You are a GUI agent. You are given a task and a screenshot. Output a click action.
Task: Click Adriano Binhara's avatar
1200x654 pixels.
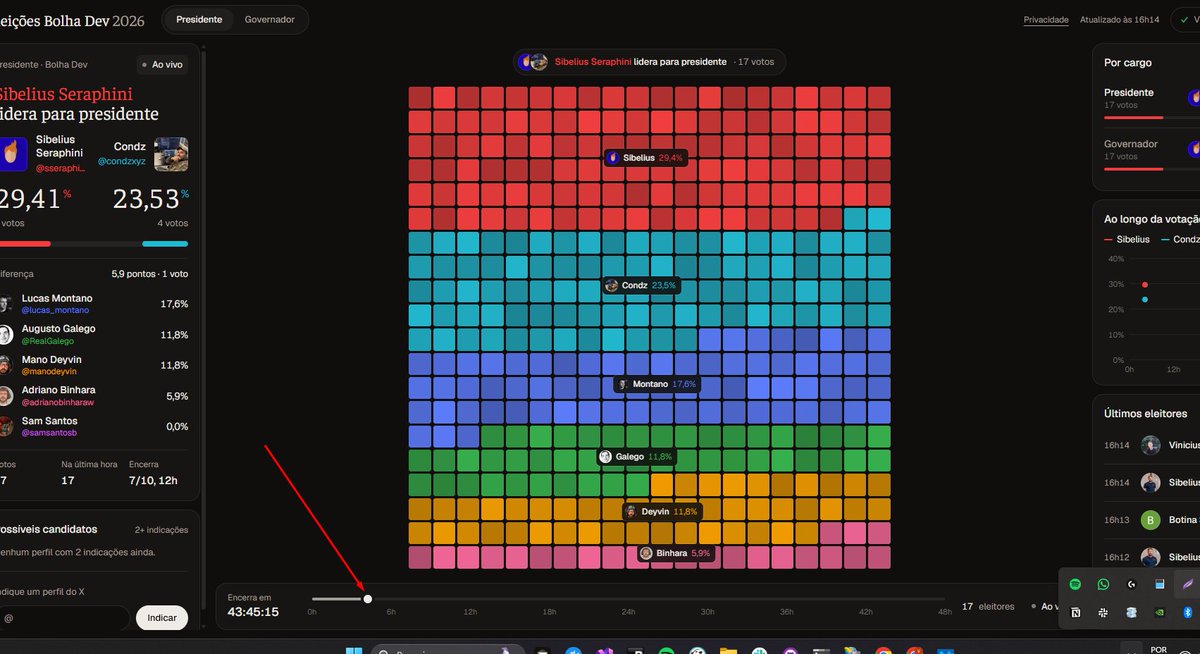[6, 395]
